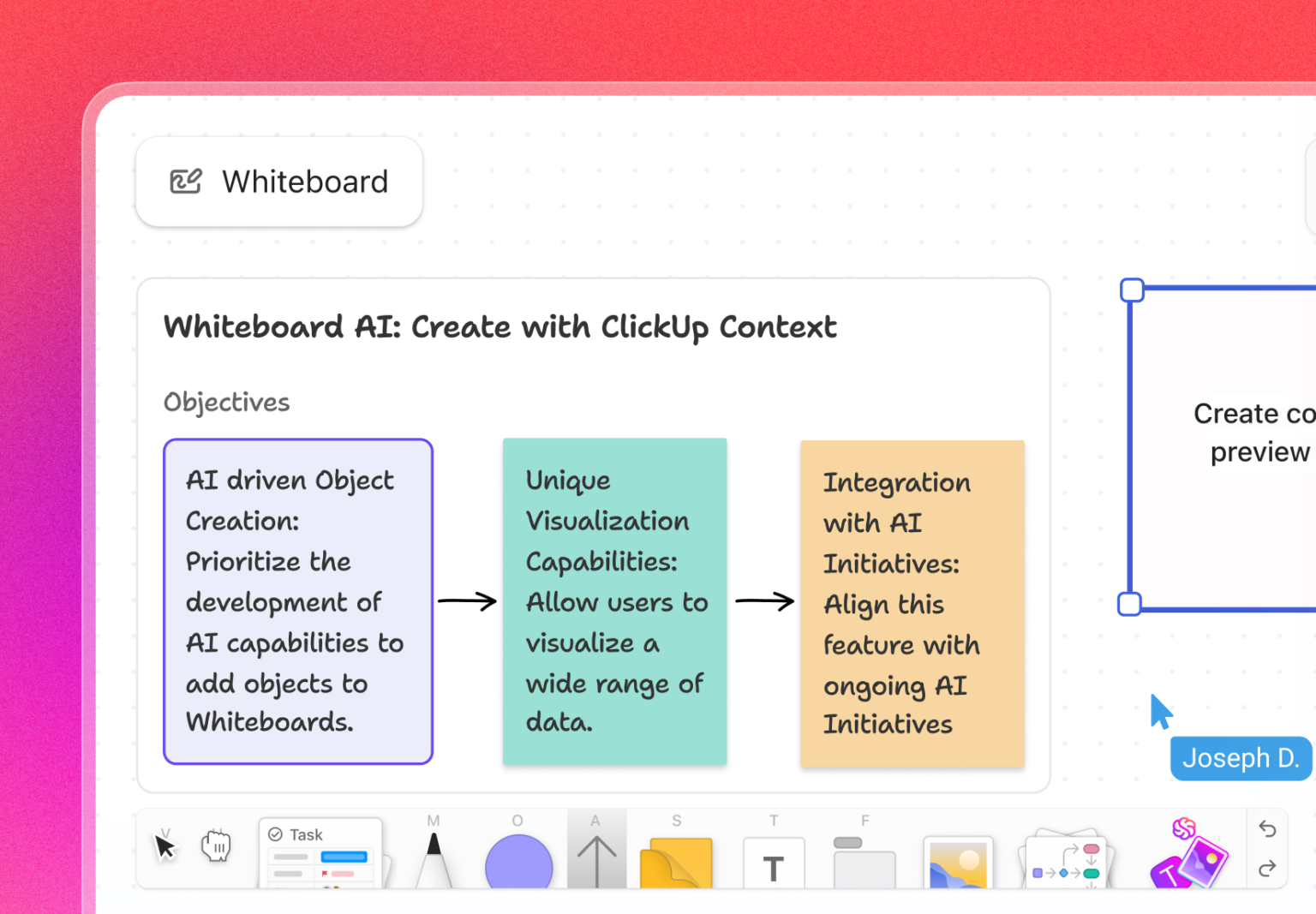The height and width of the screenshot is (914, 1316).
Task: Open the image insert tool
Action: 958,865
